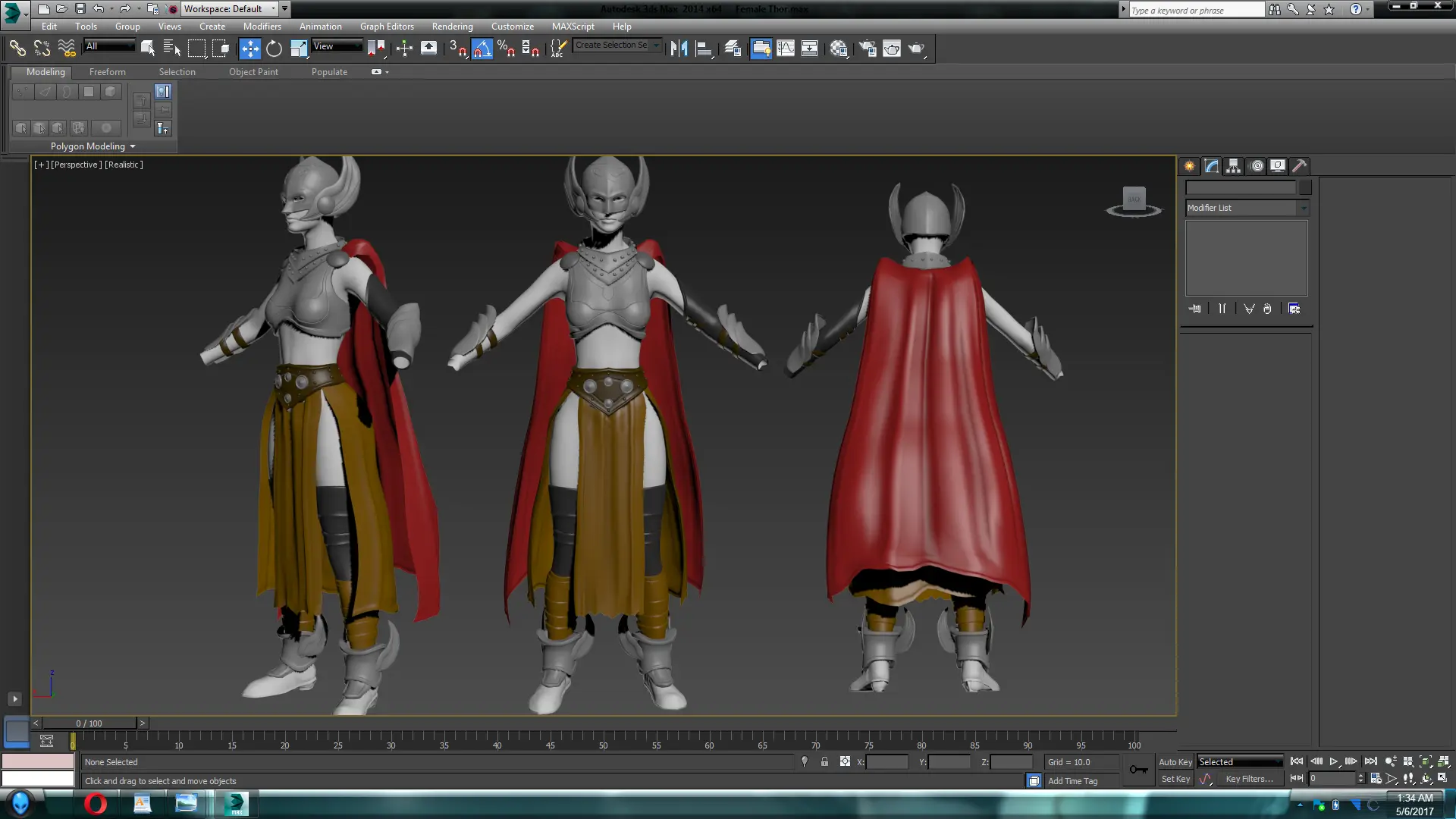Select the Select and Link tool

17,49
